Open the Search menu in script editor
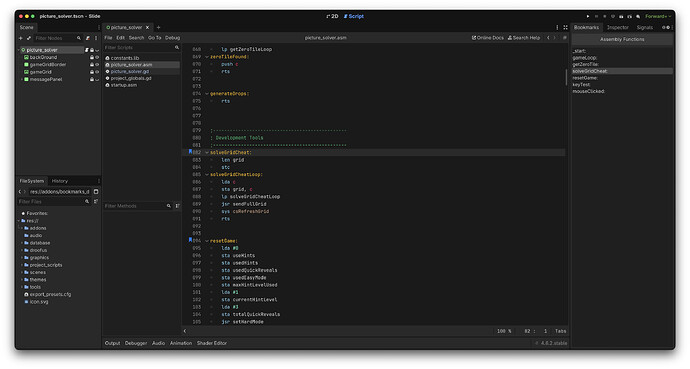The image size is (690, 369). (x=136, y=38)
